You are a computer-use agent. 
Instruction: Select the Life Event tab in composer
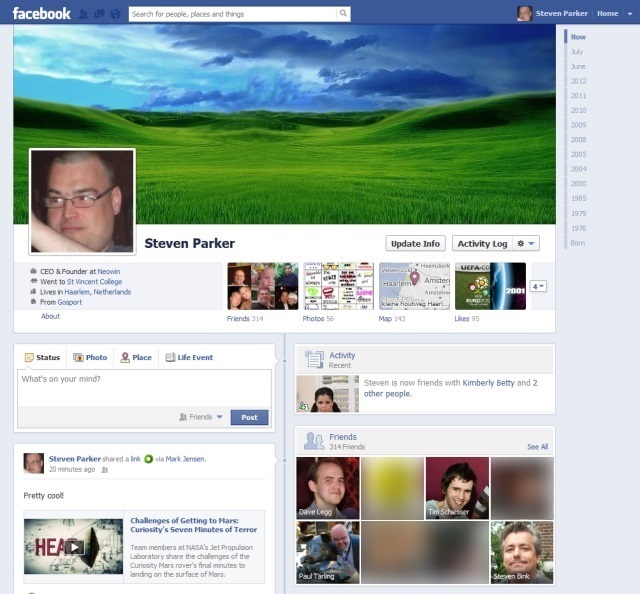point(189,357)
